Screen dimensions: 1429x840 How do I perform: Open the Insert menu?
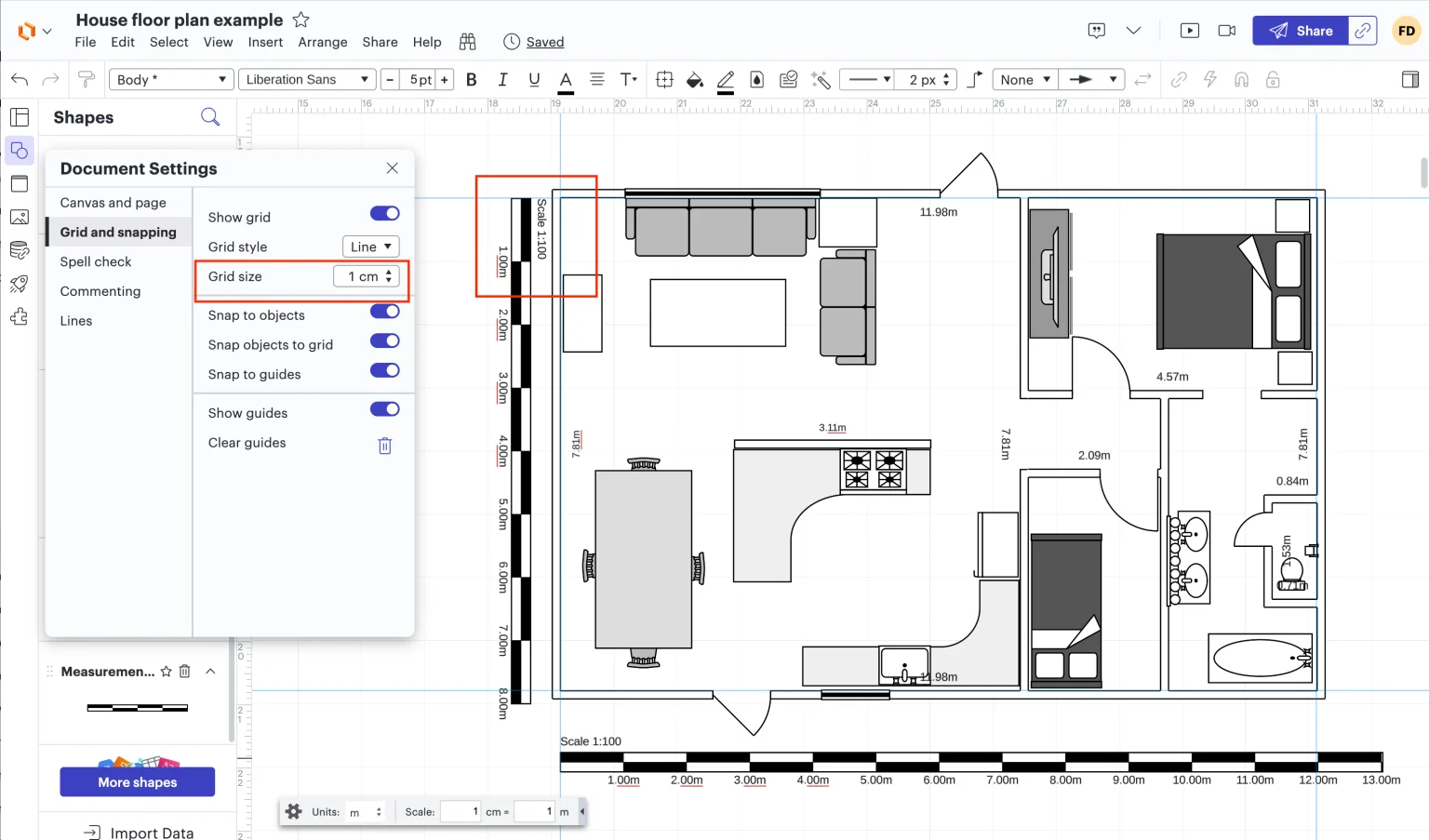click(265, 42)
